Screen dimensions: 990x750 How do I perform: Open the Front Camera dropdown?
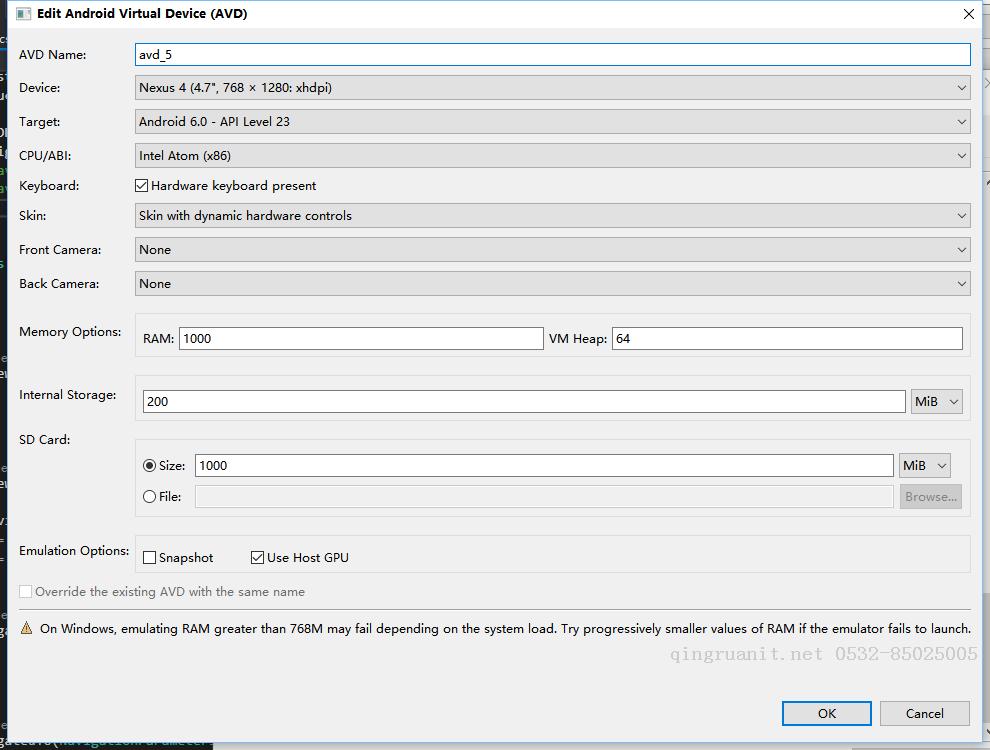[552, 250]
